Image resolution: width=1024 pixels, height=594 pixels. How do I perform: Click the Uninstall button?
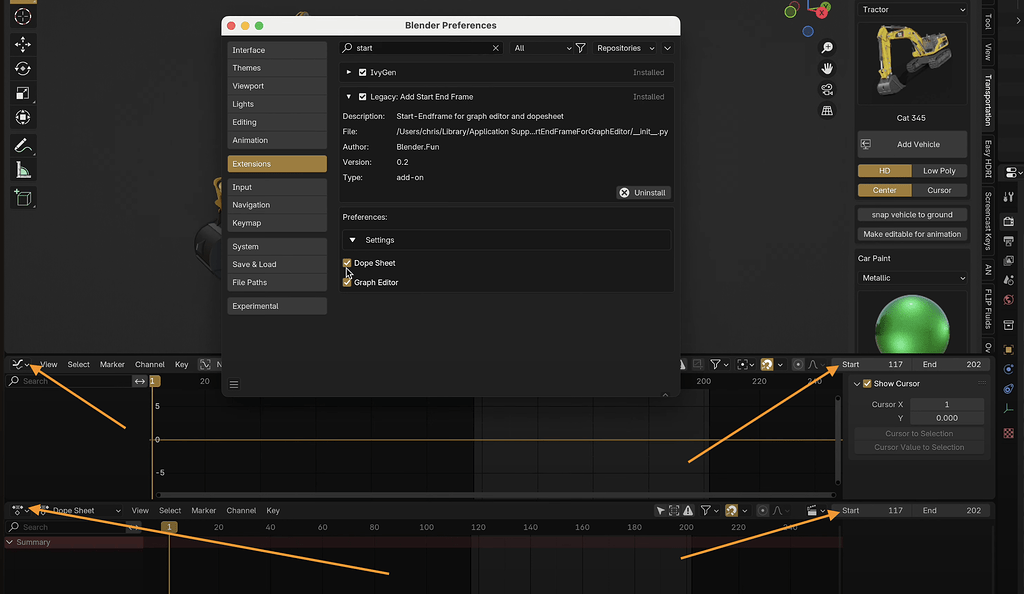(643, 193)
